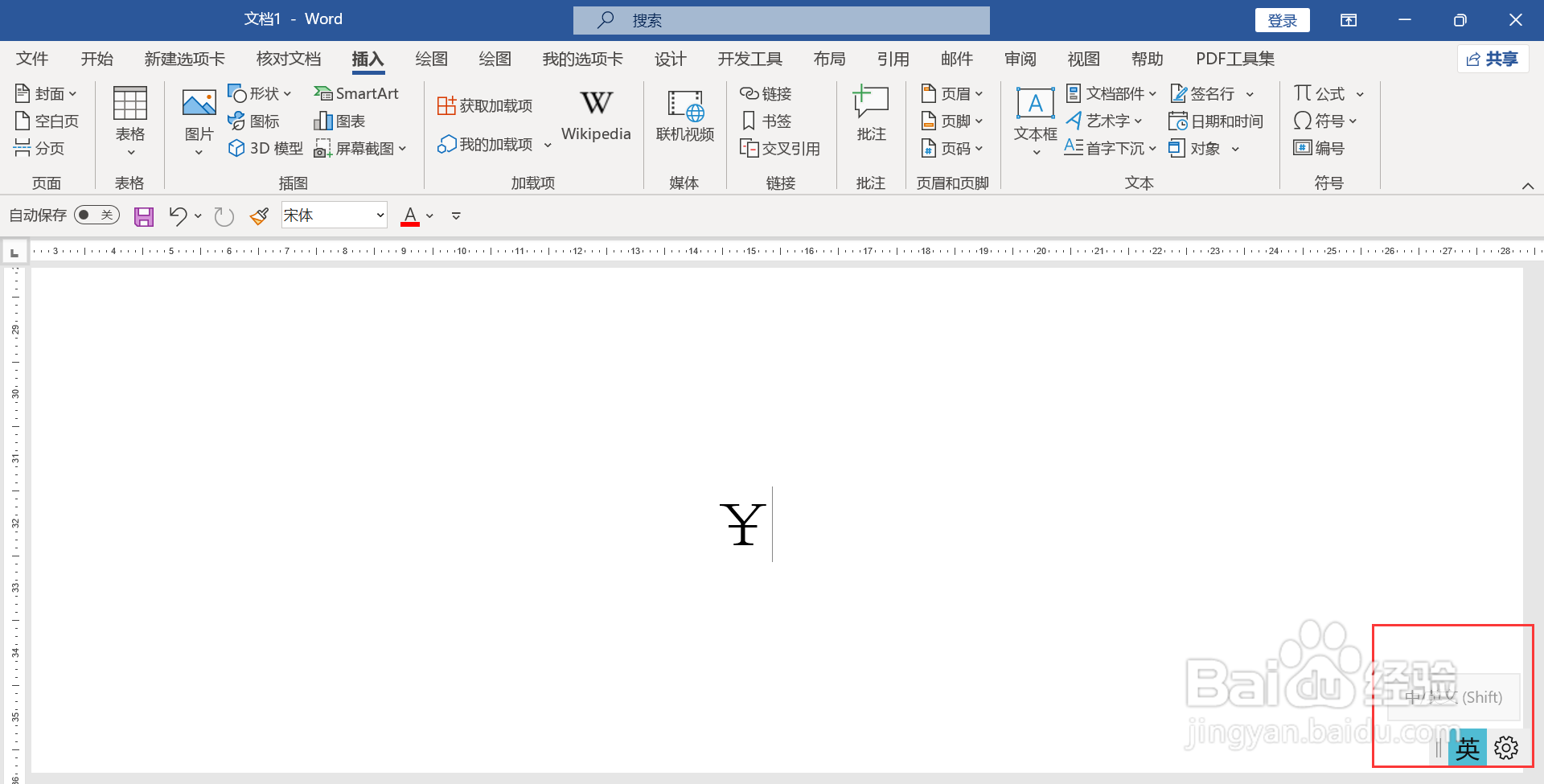Collapse the ribbon with the chevron
This screenshot has width=1544, height=784.
click(1528, 186)
